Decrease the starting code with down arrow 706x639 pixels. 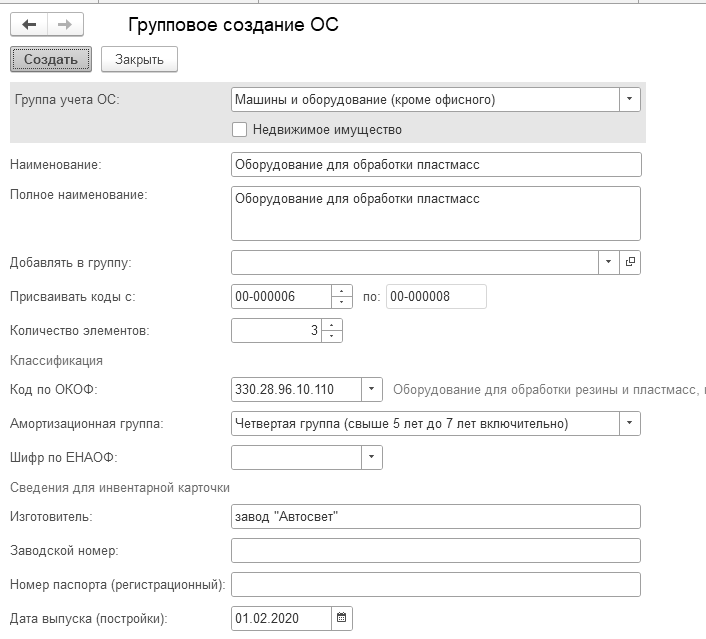pos(342,302)
